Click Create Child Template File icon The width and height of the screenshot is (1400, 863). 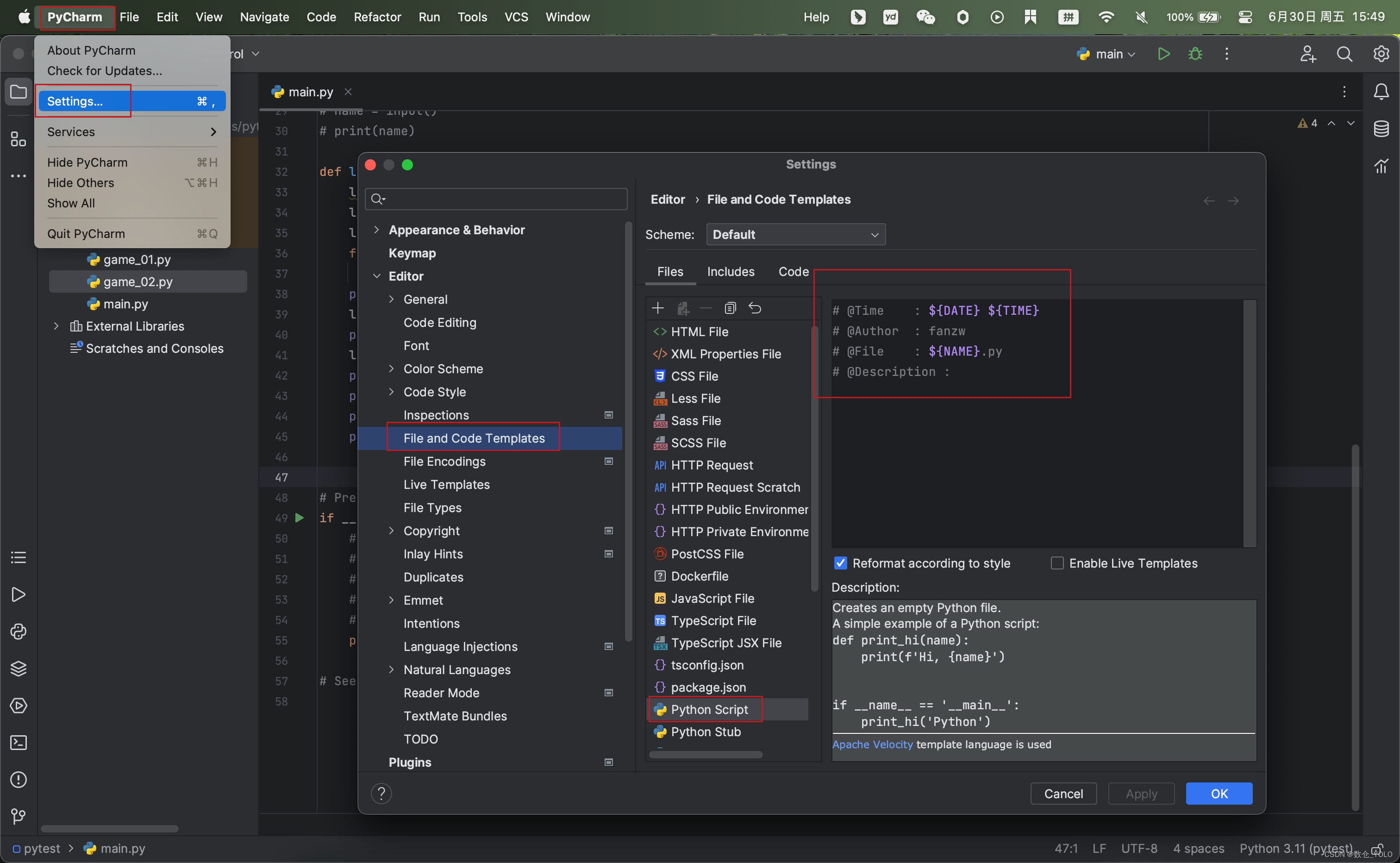click(x=682, y=308)
